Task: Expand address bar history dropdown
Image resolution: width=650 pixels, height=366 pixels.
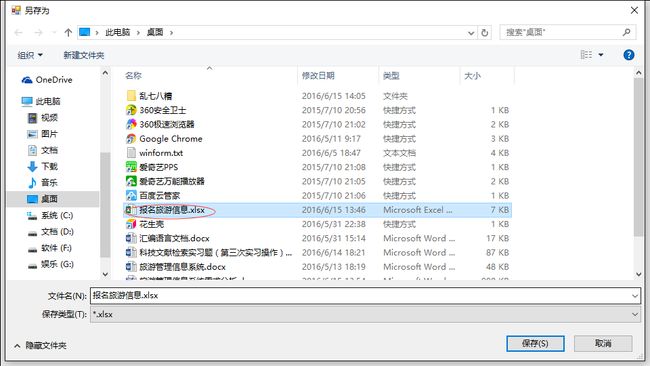Action: [471, 33]
